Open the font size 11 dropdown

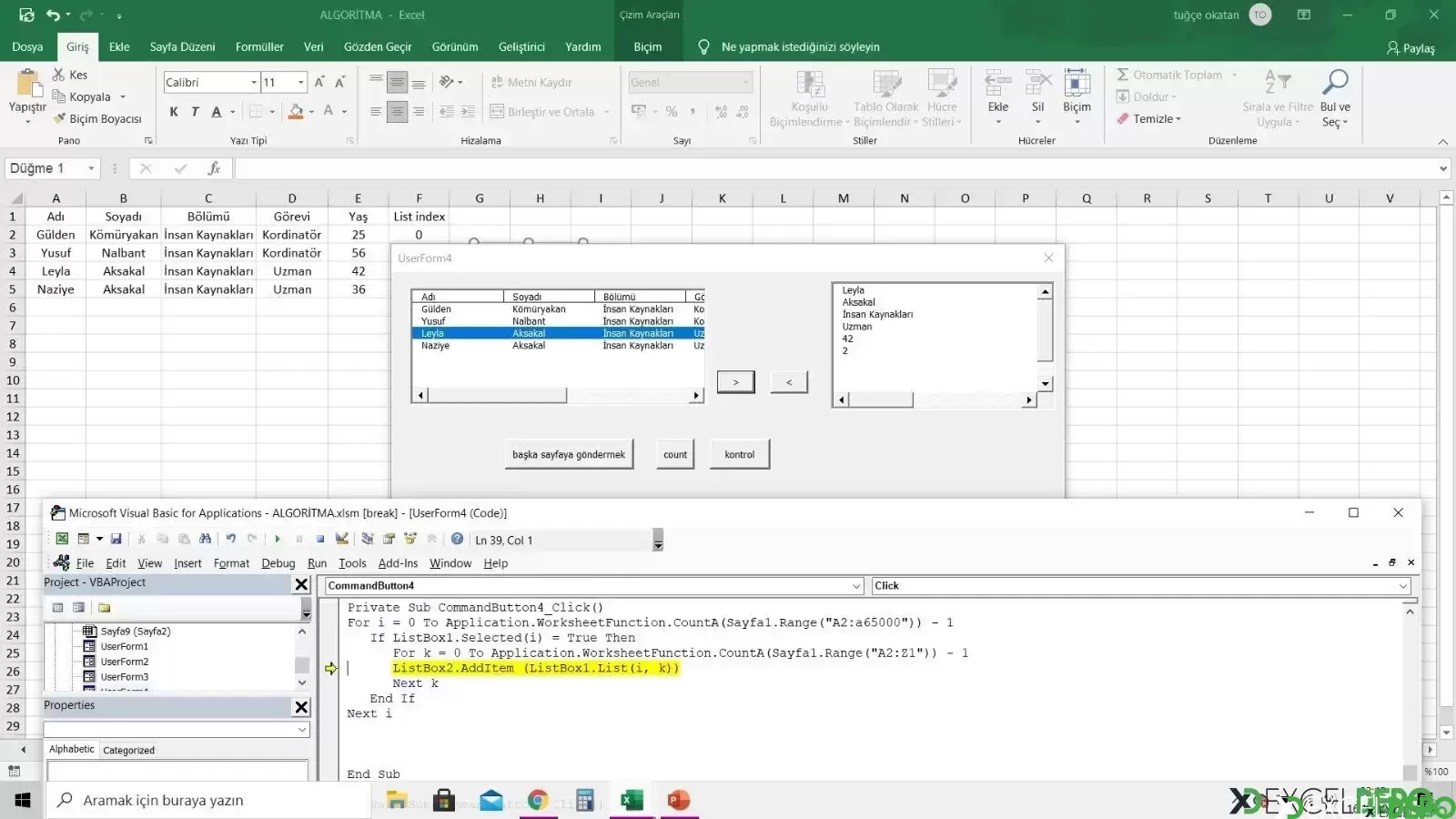pos(301,82)
